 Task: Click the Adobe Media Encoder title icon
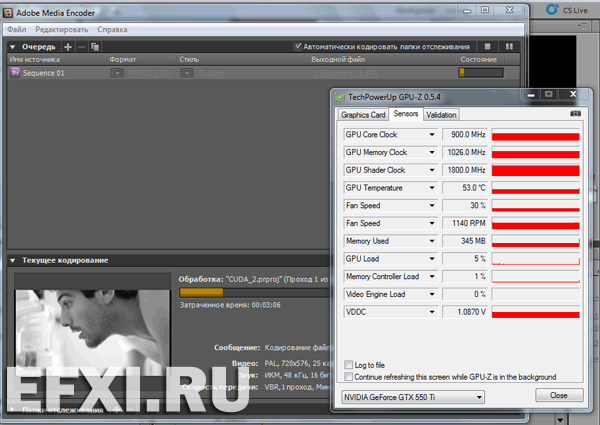tap(8, 13)
